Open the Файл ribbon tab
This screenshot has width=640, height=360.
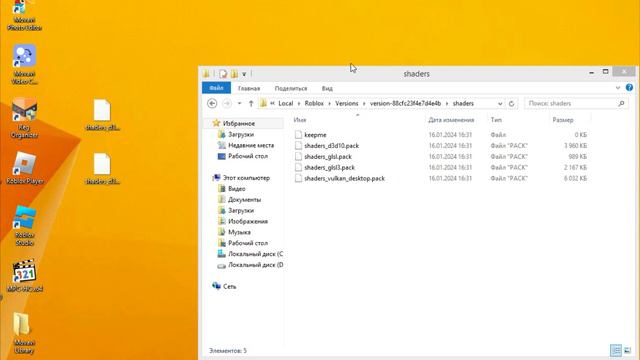click(x=216, y=88)
